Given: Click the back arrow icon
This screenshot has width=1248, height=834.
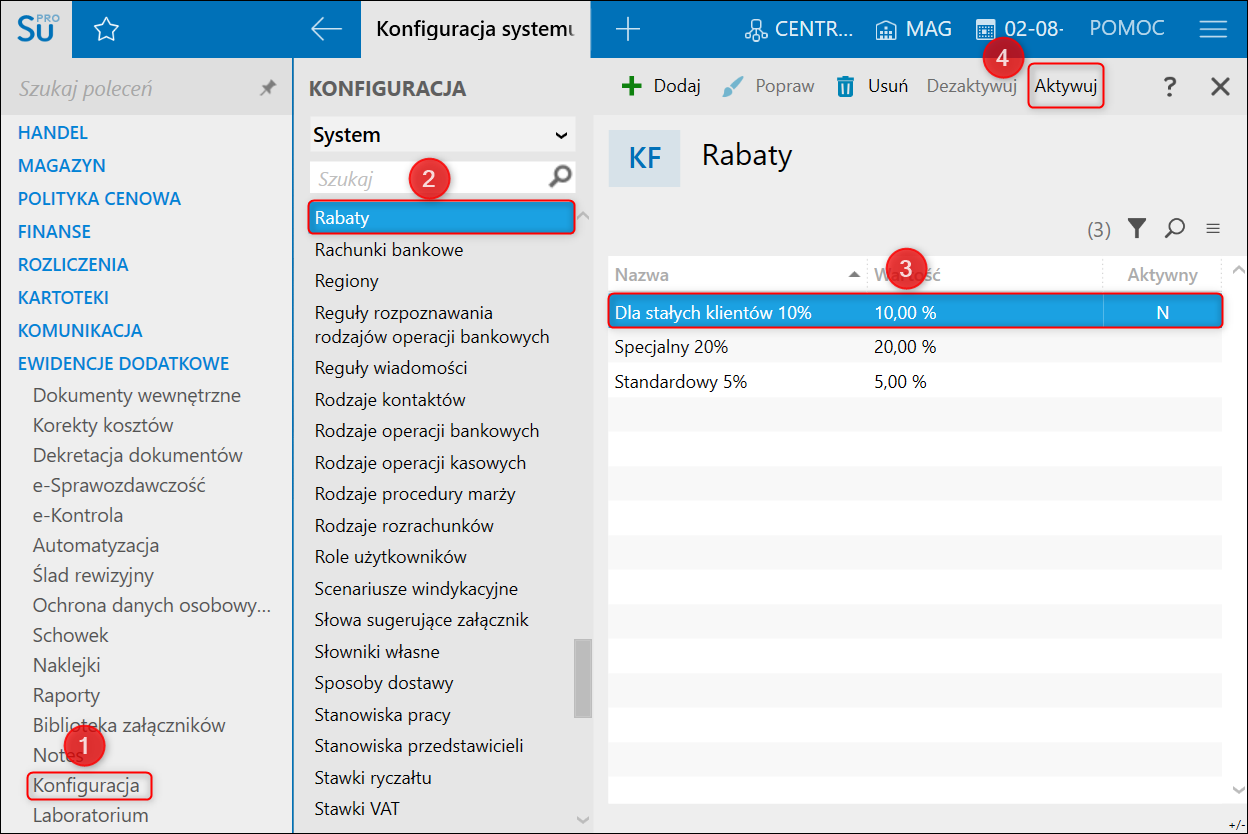Looking at the screenshot, I should (x=326, y=30).
